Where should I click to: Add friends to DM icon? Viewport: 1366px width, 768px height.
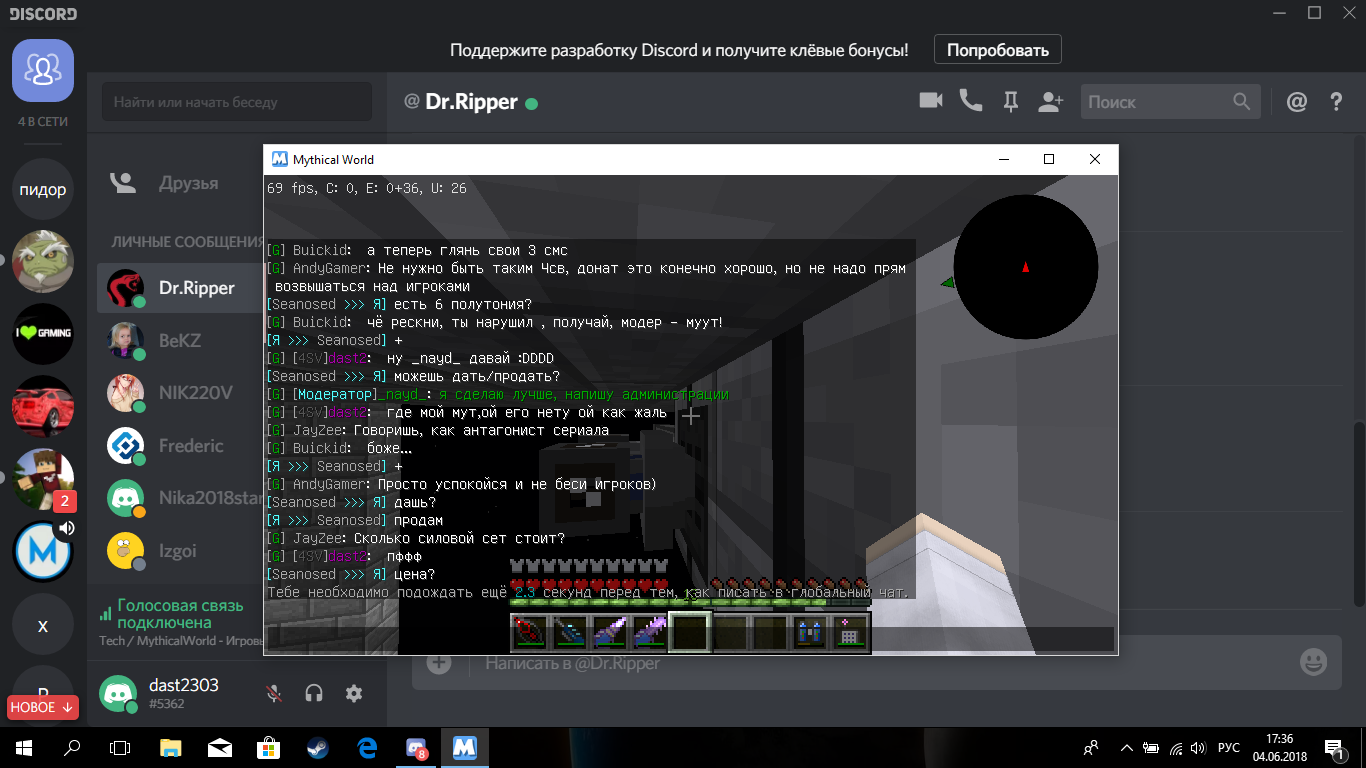tap(1050, 101)
